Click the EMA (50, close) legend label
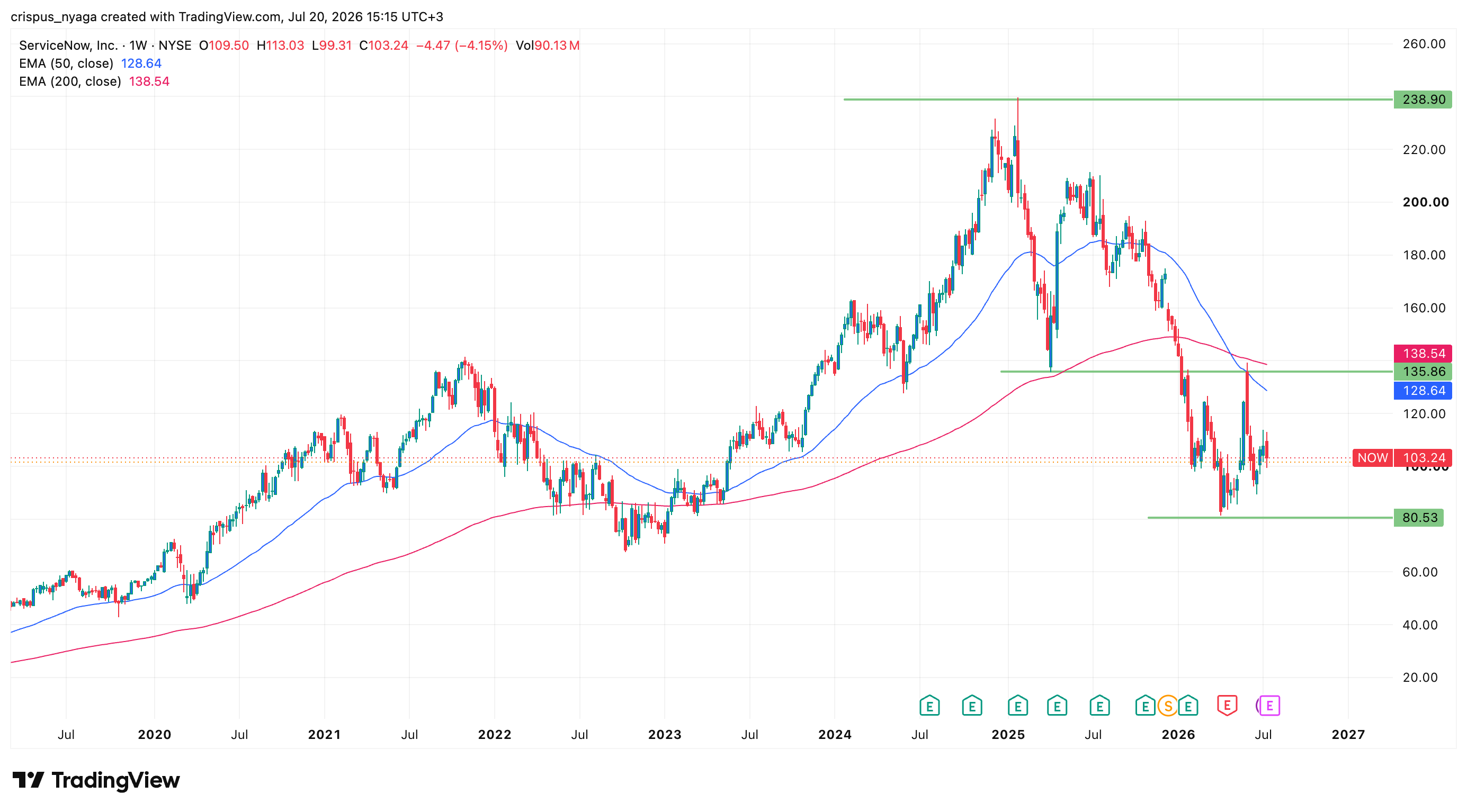1467x812 pixels. [x=66, y=63]
